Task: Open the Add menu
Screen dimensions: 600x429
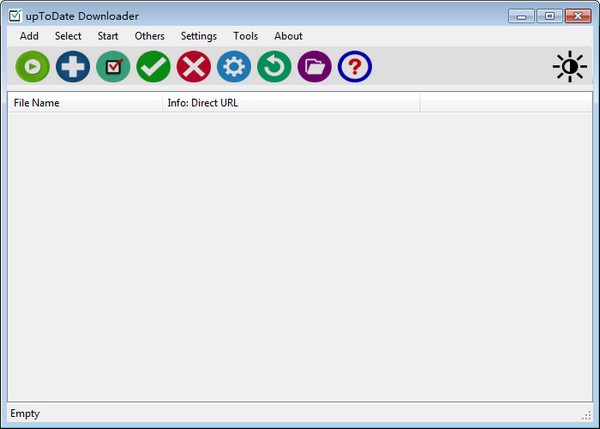Action: coord(29,36)
